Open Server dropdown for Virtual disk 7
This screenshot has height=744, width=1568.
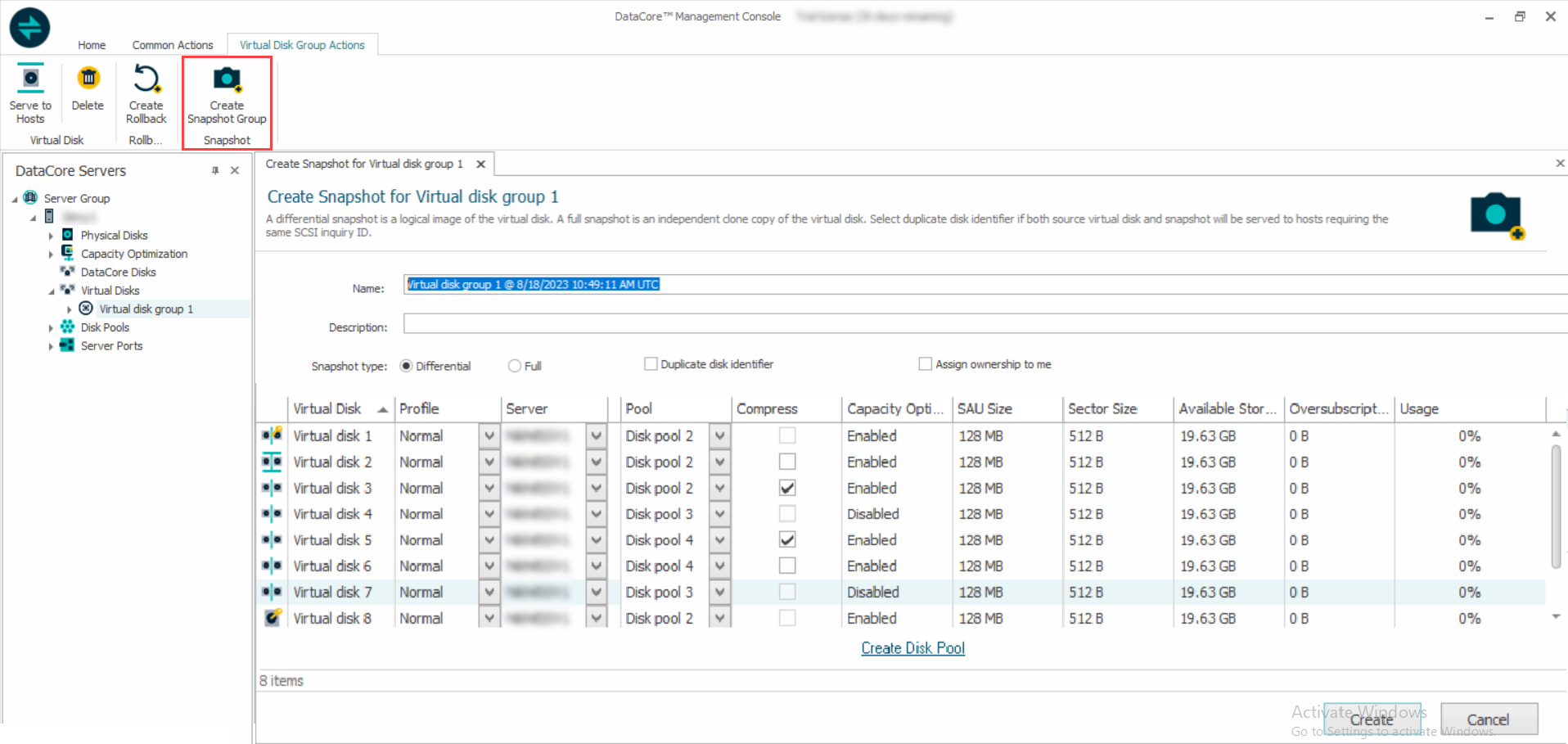[597, 592]
